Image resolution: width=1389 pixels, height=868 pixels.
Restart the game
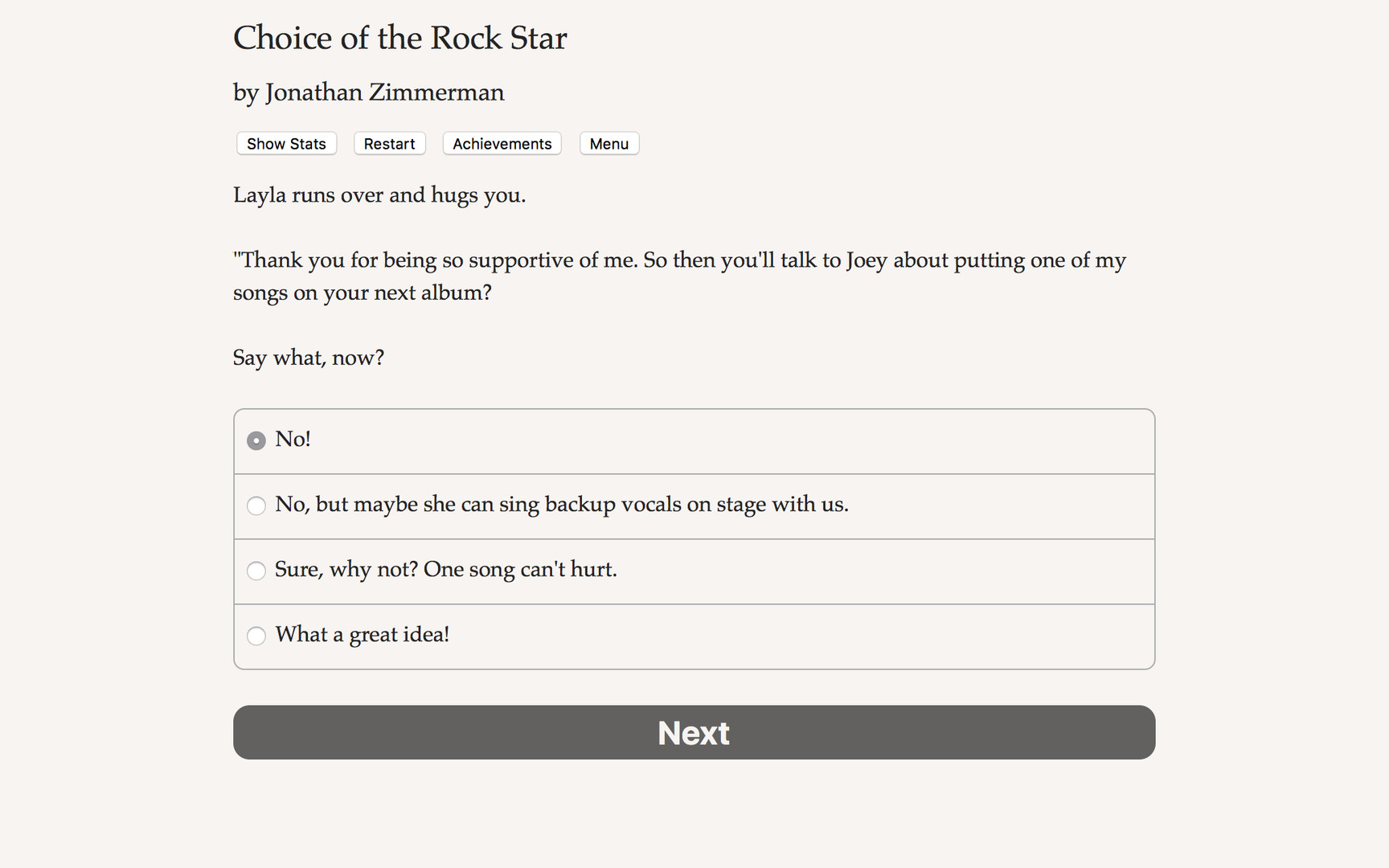389,143
